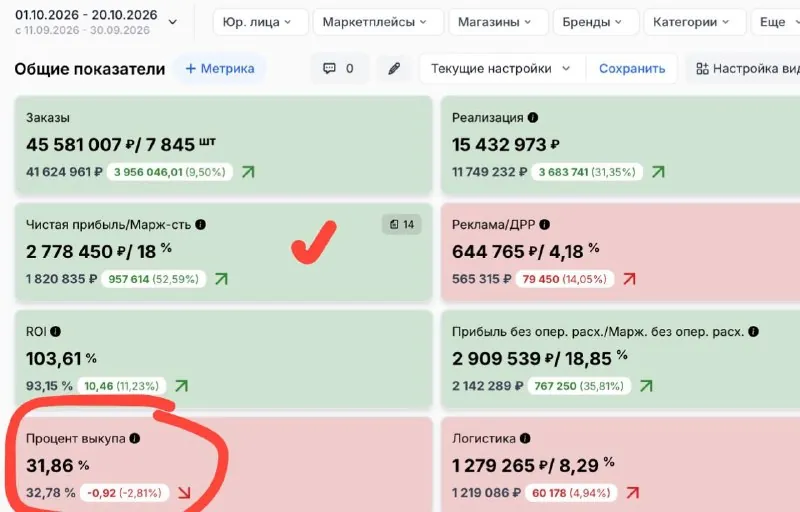The width and height of the screenshot is (800, 512).
Task: Click the delta badge 10,46 (11,23%)
Action: pyautogui.click(x=121, y=386)
